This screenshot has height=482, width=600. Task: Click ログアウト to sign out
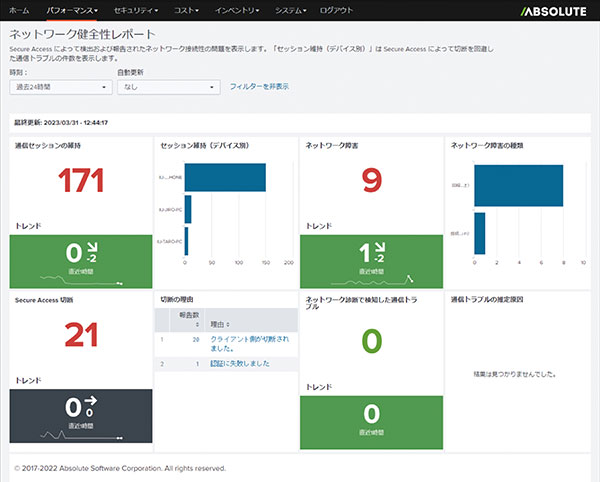pos(335,10)
